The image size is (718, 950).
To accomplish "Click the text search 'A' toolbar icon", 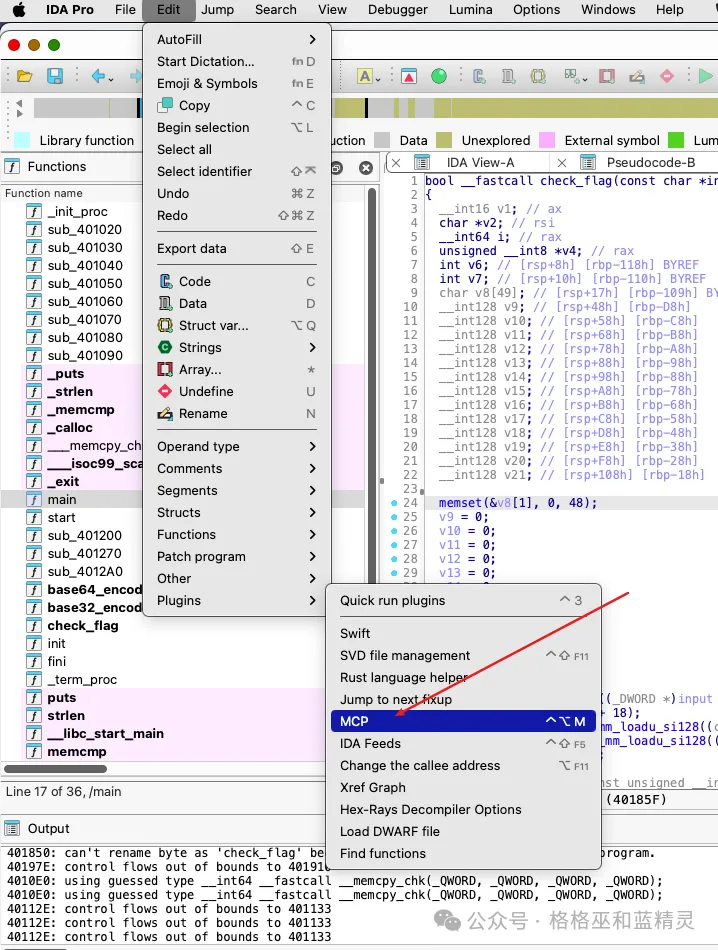I will click(365, 76).
